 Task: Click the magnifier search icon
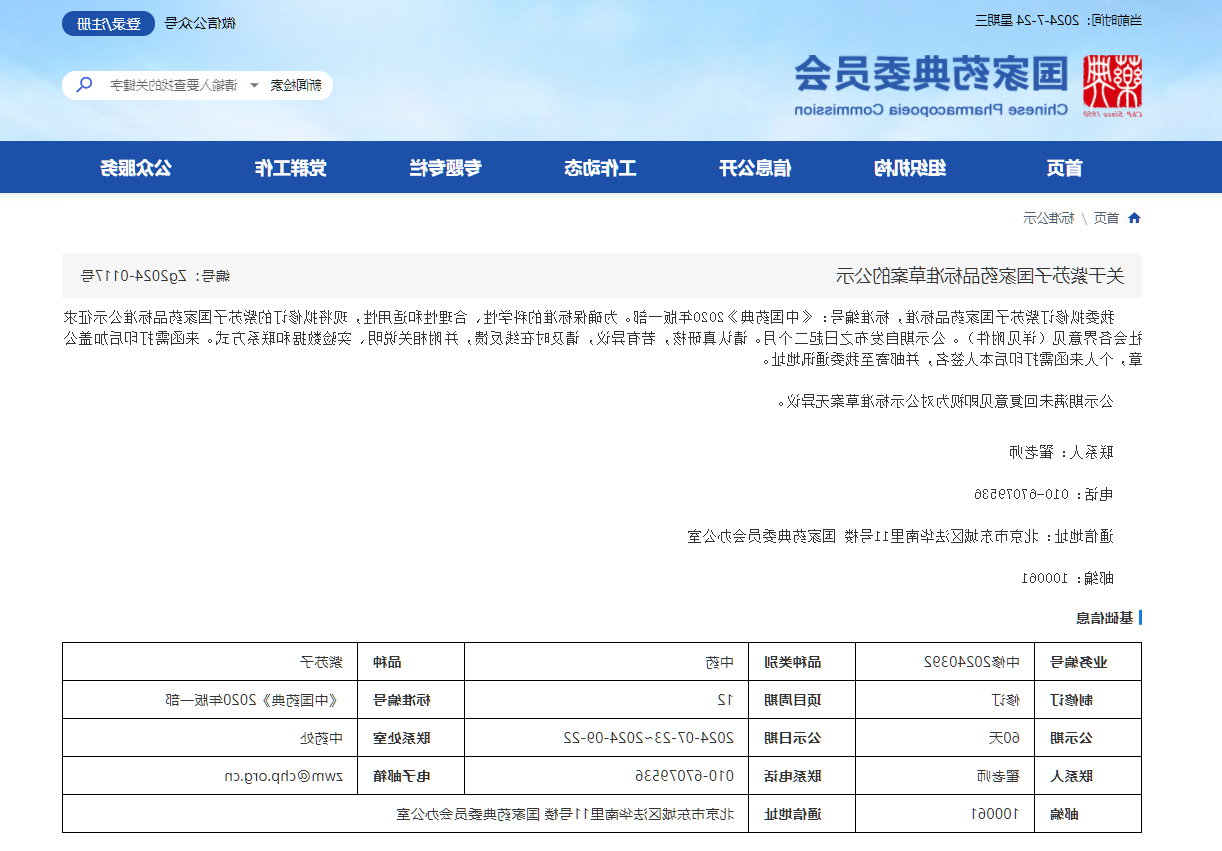pos(85,85)
